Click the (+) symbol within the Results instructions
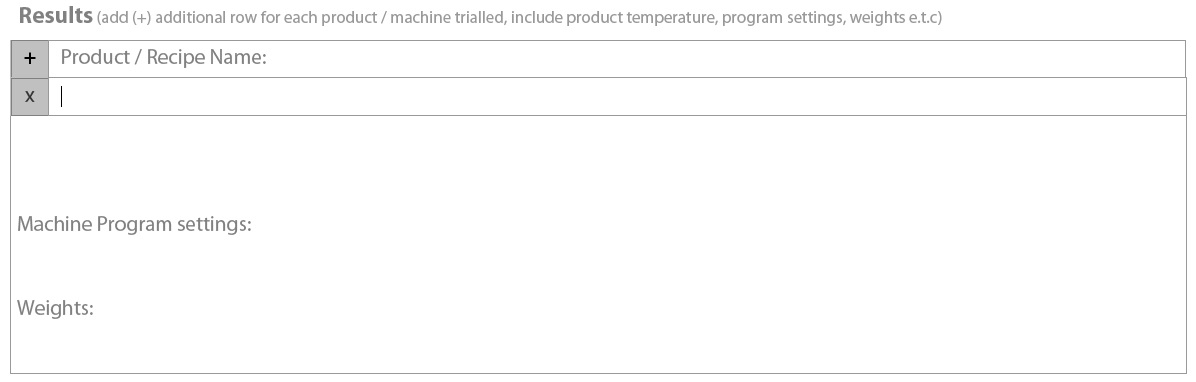The width and height of the screenshot is (1196, 382). pyautogui.click(x=140, y=18)
